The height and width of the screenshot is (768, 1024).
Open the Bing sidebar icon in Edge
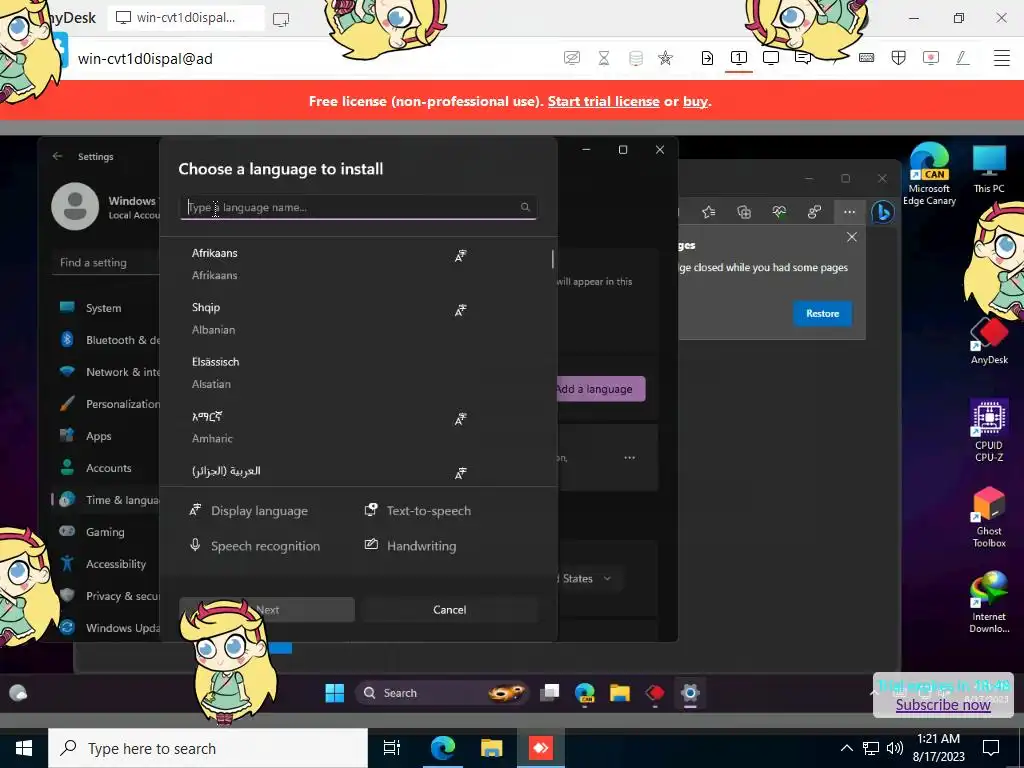(883, 212)
